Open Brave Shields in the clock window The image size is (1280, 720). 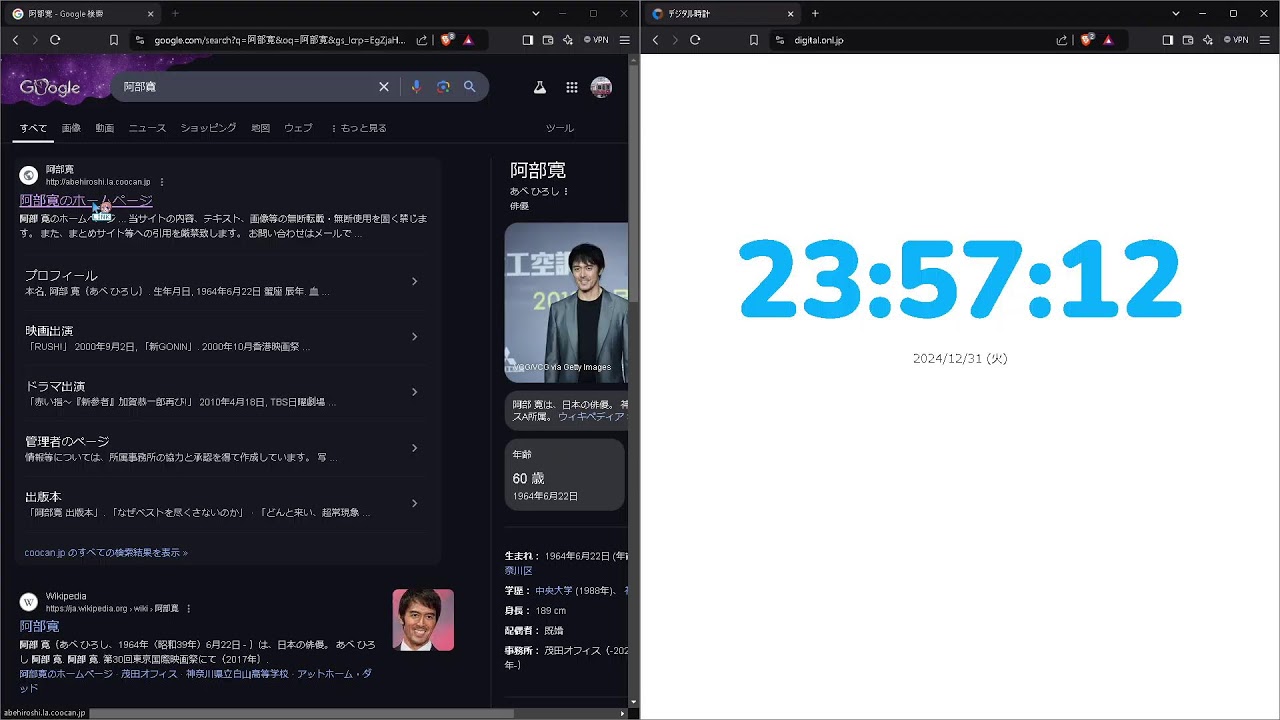[x=1087, y=40]
